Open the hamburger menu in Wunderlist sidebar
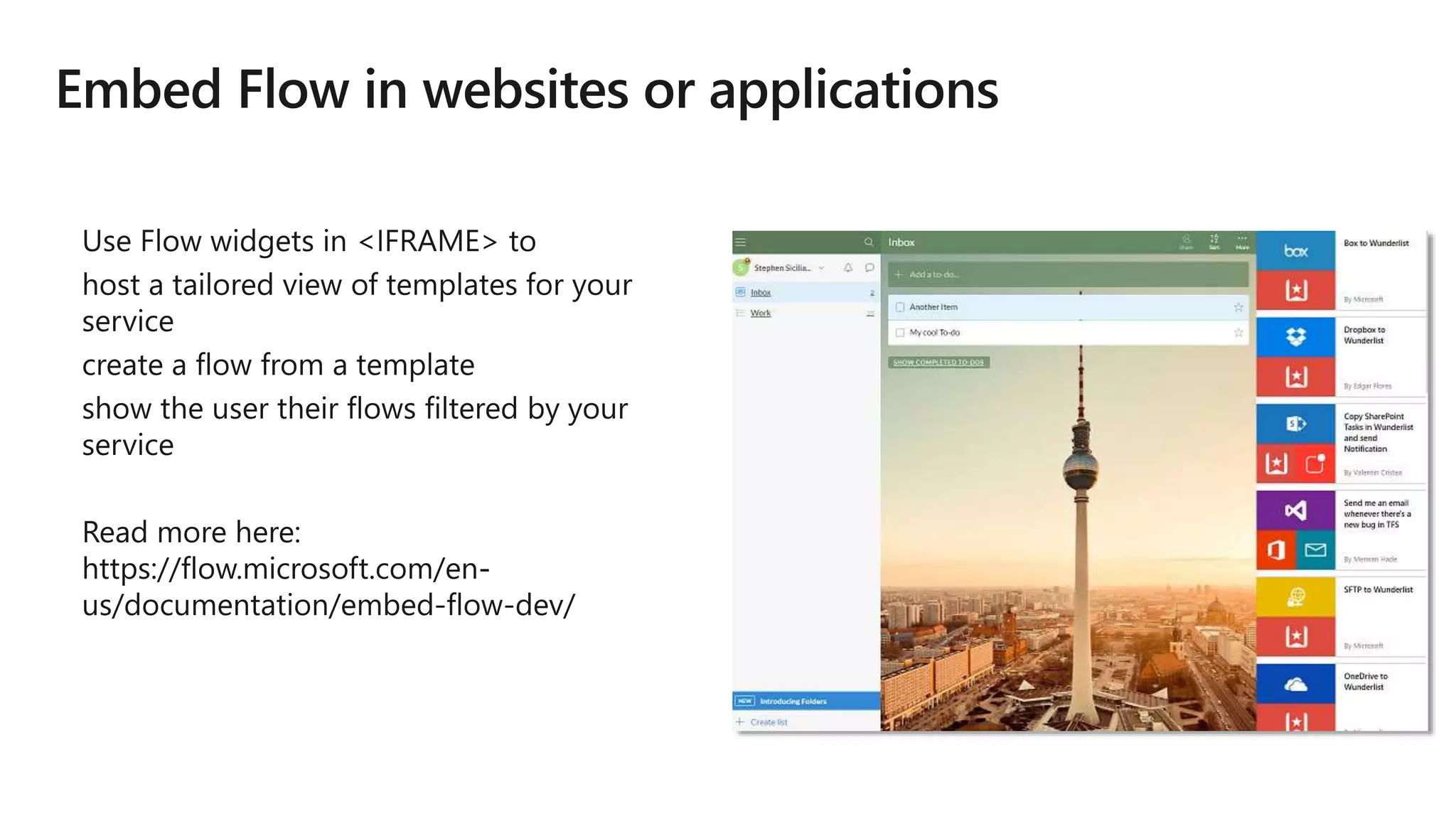Viewport: 1456px width, 819px height. [x=740, y=242]
